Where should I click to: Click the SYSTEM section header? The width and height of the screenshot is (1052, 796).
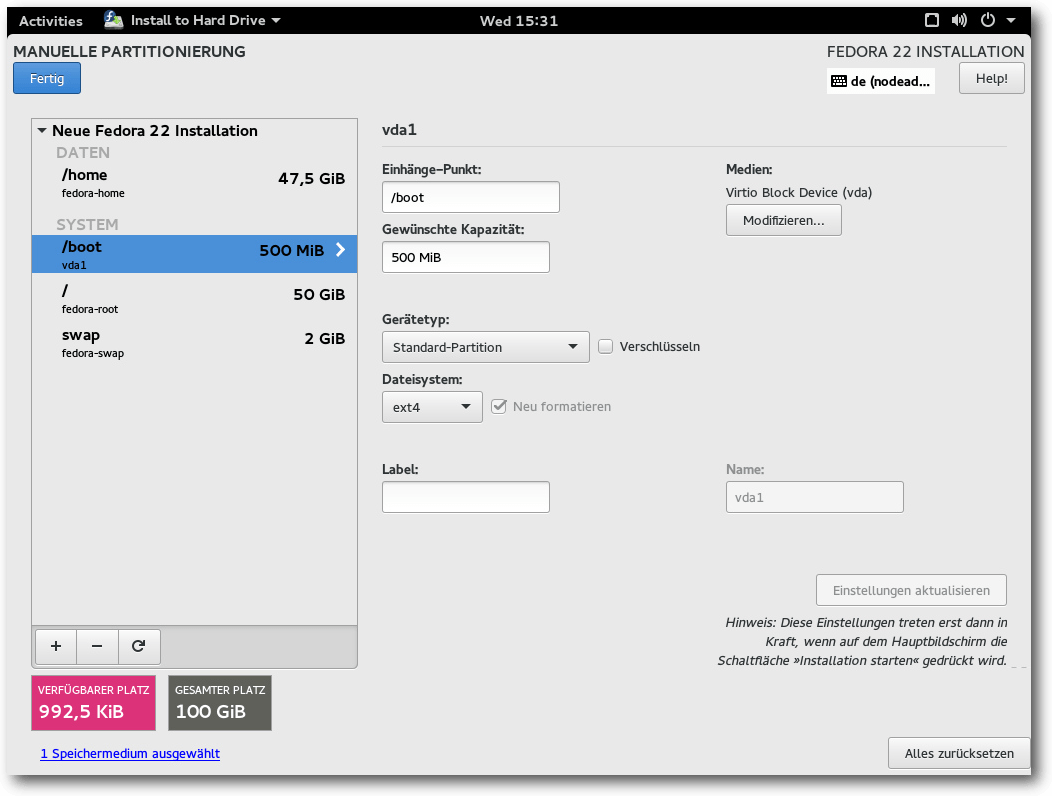(x=87, y=224)
